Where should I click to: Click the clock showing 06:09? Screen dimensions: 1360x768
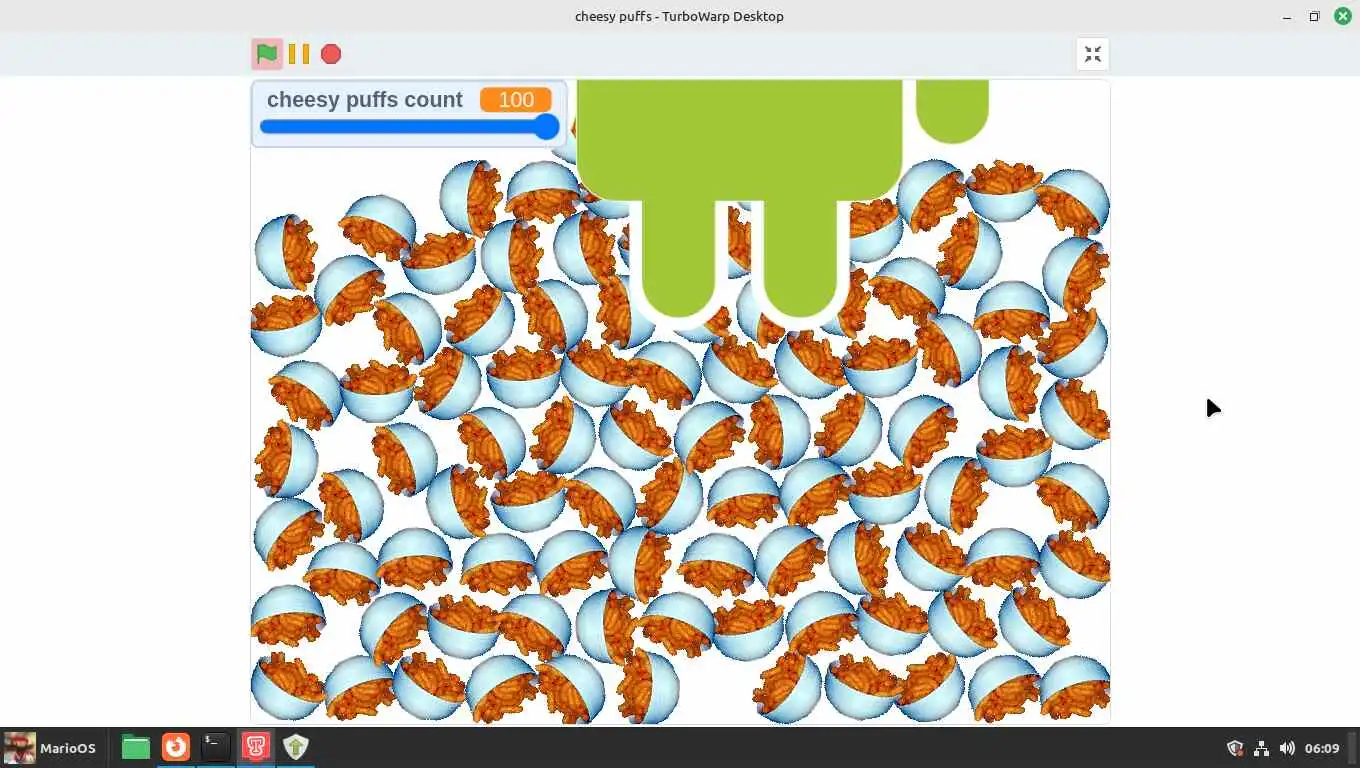pos(1322,748)
